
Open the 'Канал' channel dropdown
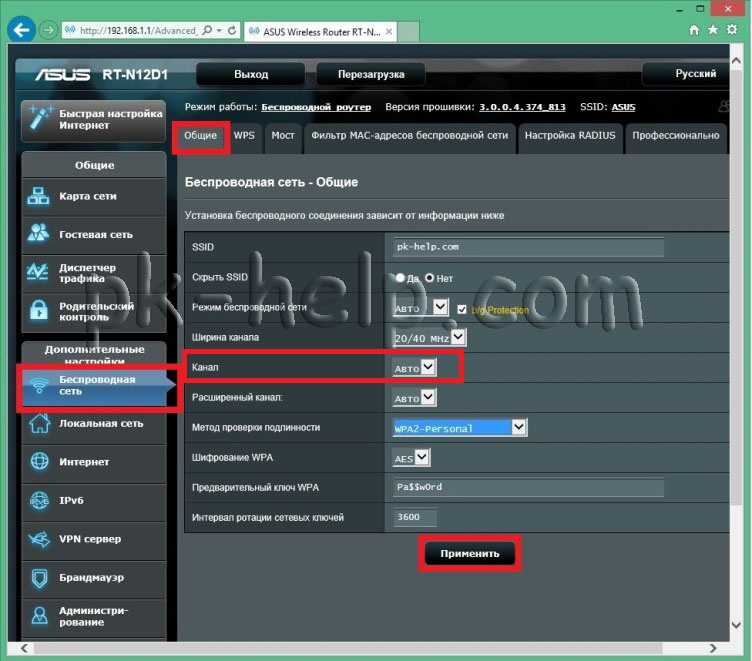tap(414, 368)
